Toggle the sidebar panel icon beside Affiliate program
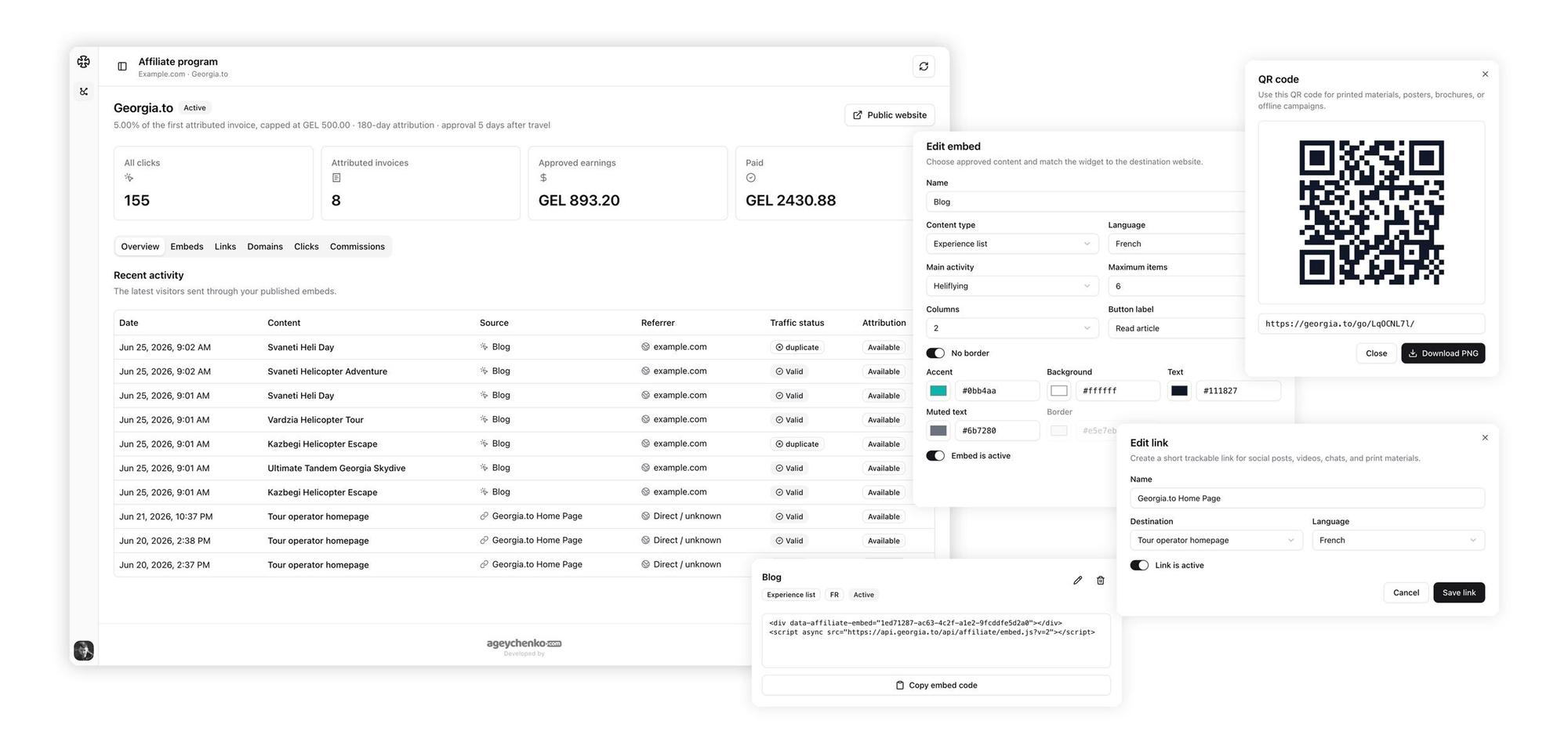1568x753 pixels. click(122, 67)
